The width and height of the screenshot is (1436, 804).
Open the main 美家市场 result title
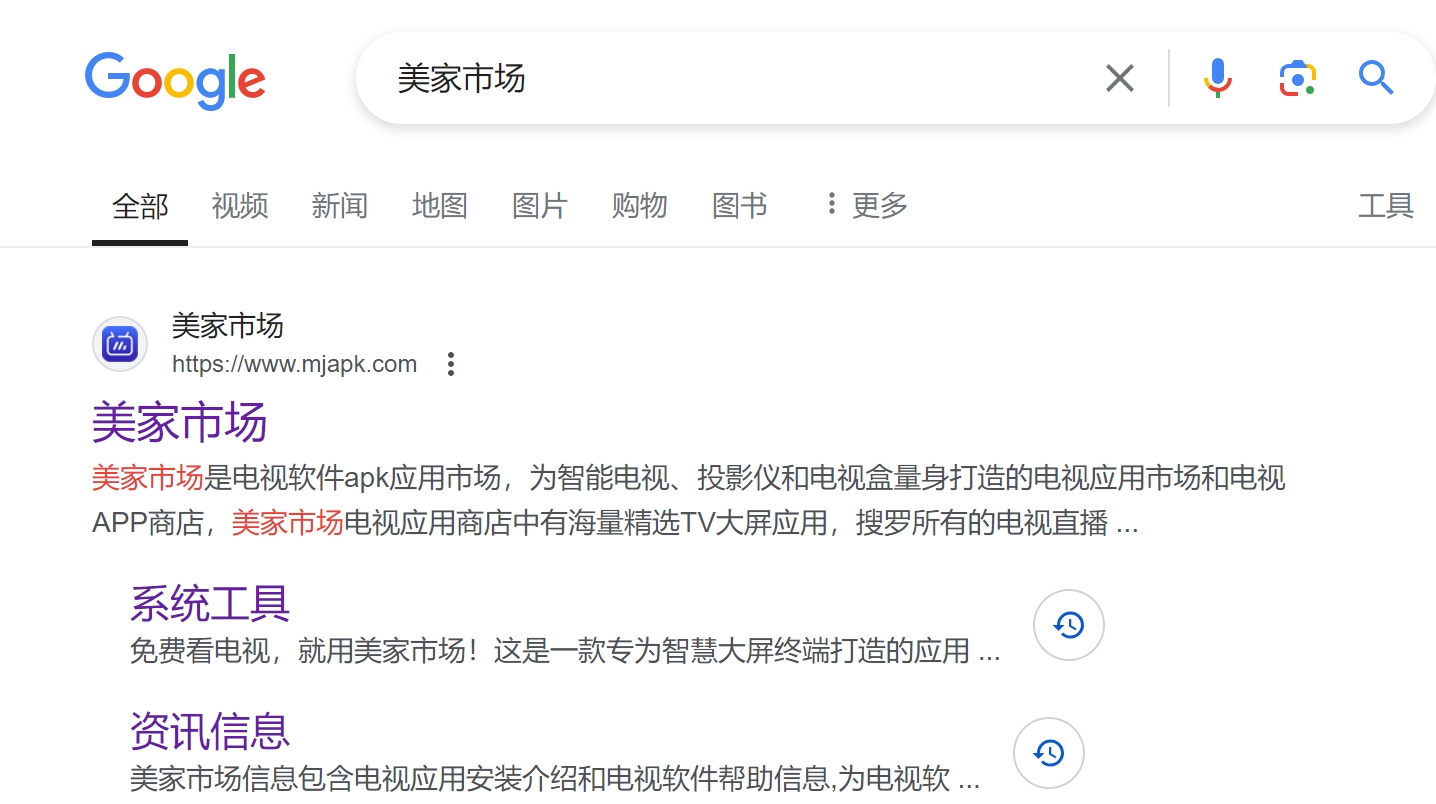coord(179,422)
